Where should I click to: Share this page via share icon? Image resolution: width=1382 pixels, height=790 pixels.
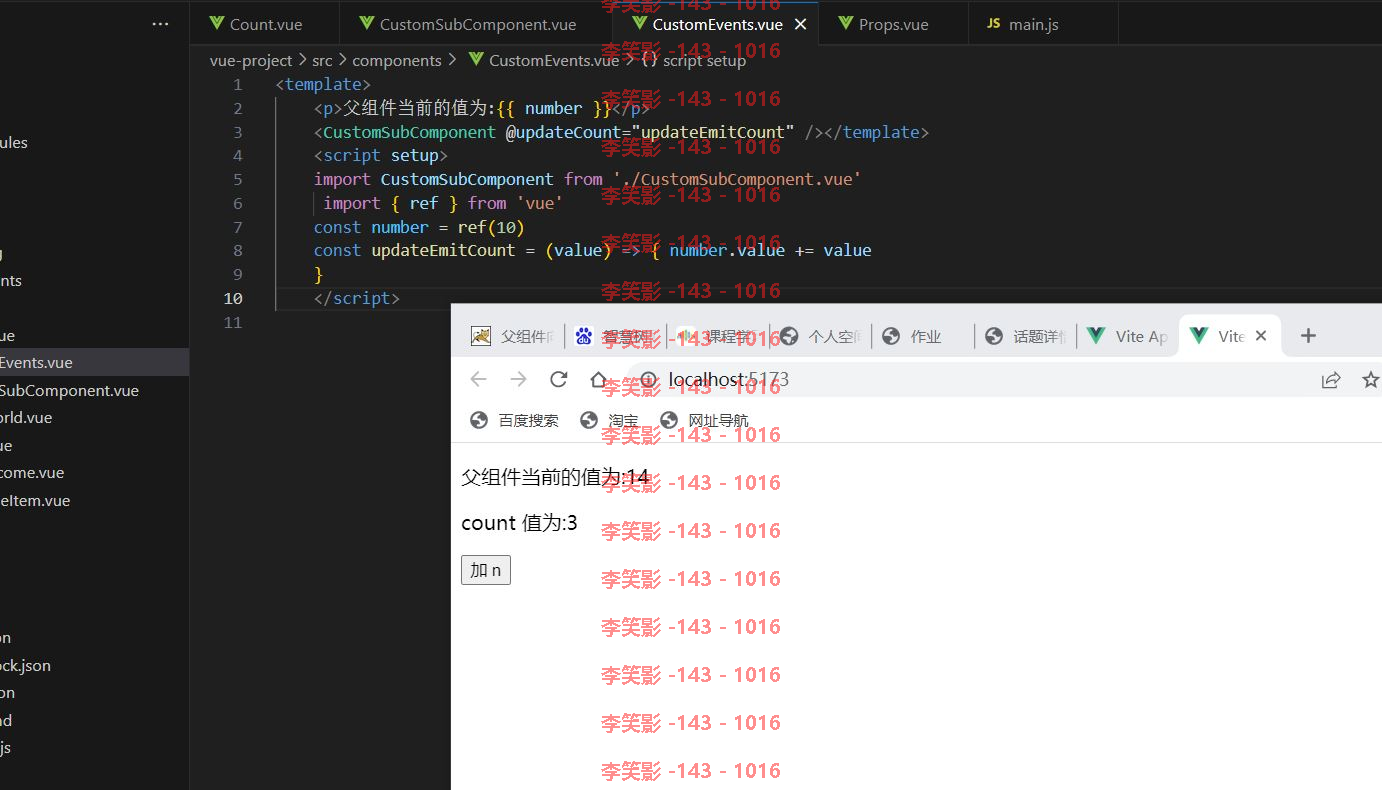[1330, 380]
